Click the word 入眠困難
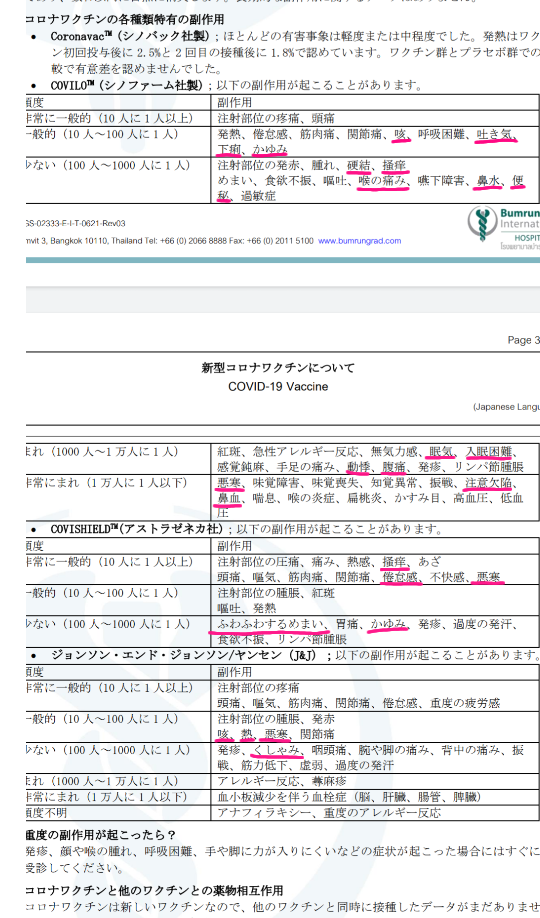This screenshot has width=540, height=918. 488,452
